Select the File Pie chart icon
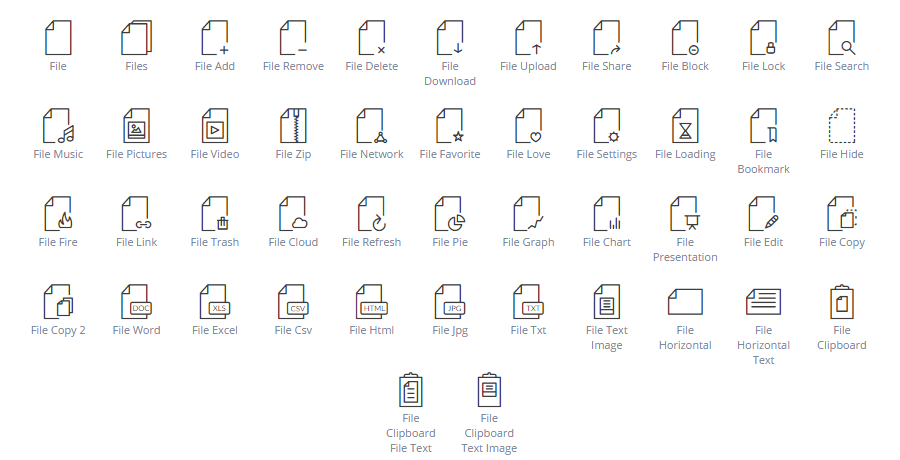Viewport: 900px width, 460px height. [450, 214]
